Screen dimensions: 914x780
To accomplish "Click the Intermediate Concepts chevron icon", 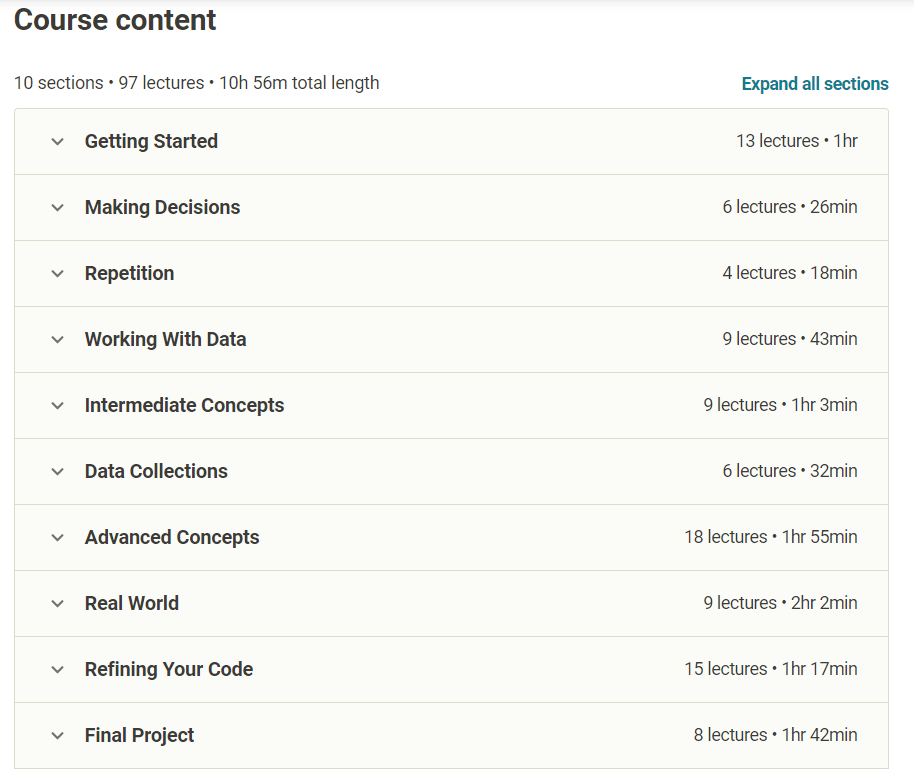I will click(58, 406).
